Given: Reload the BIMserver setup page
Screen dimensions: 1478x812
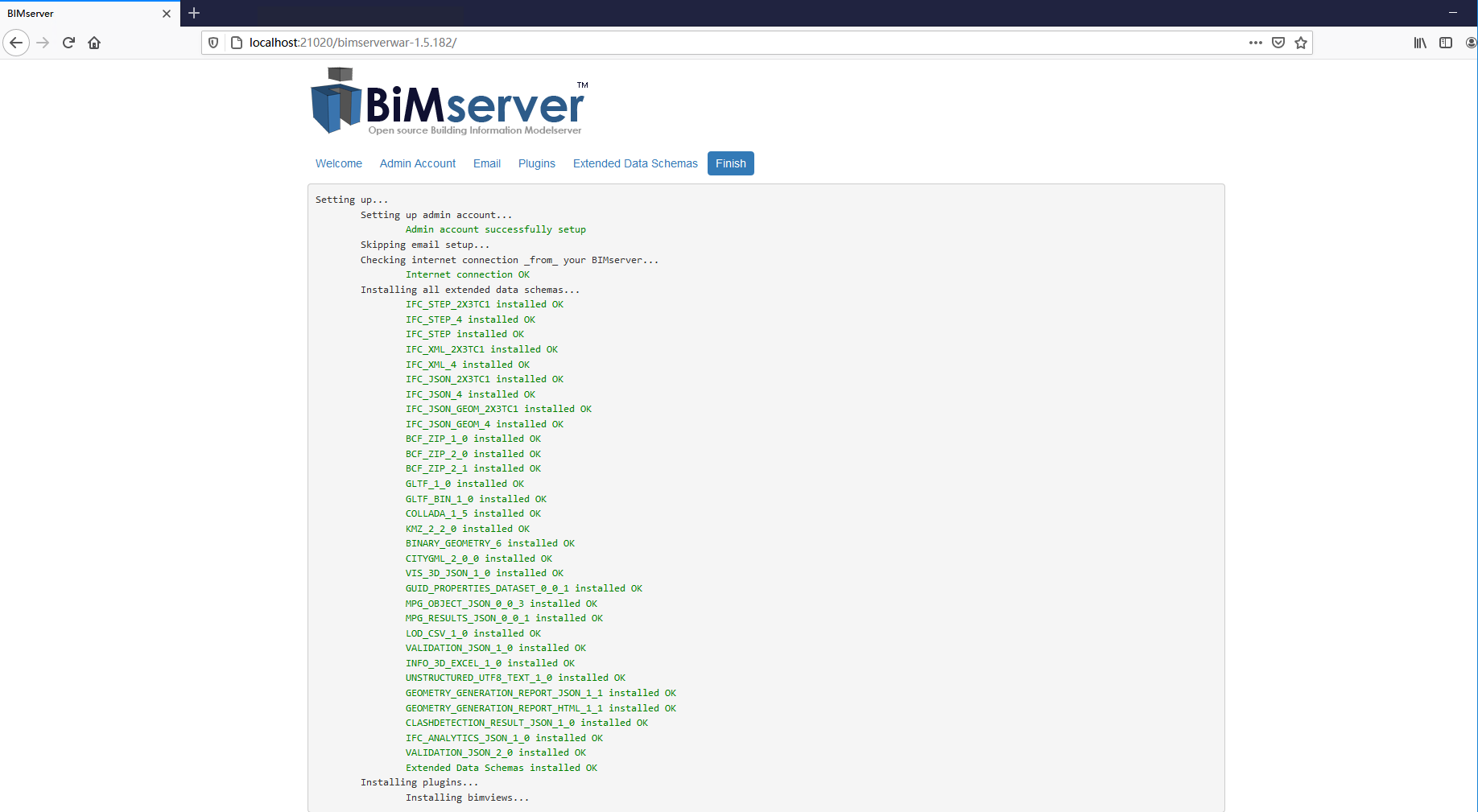Looking at the screenshot, I should click(x=68, y=42).
